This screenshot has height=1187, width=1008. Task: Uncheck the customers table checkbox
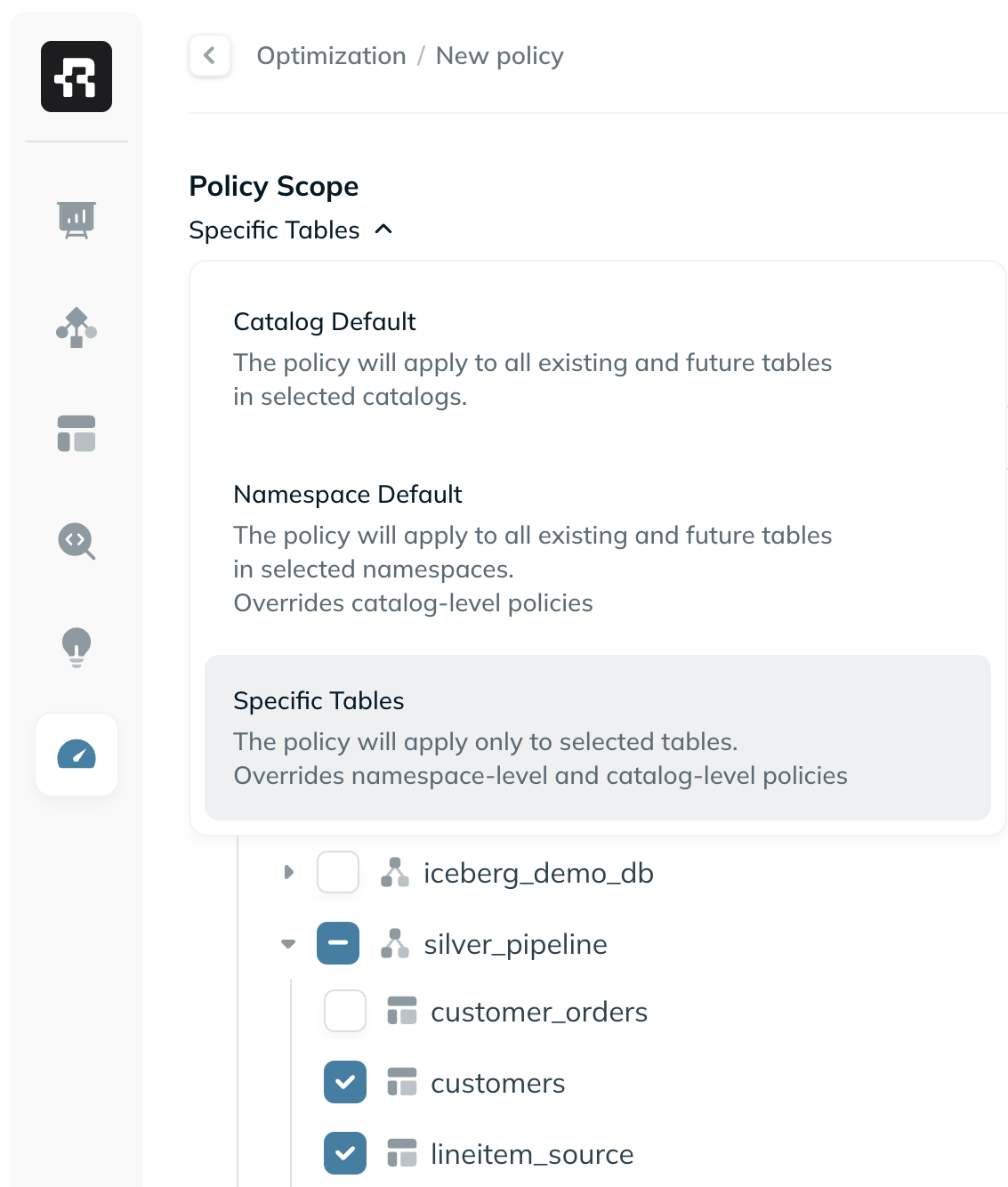pyautogui.click(x=344, y=1082)
